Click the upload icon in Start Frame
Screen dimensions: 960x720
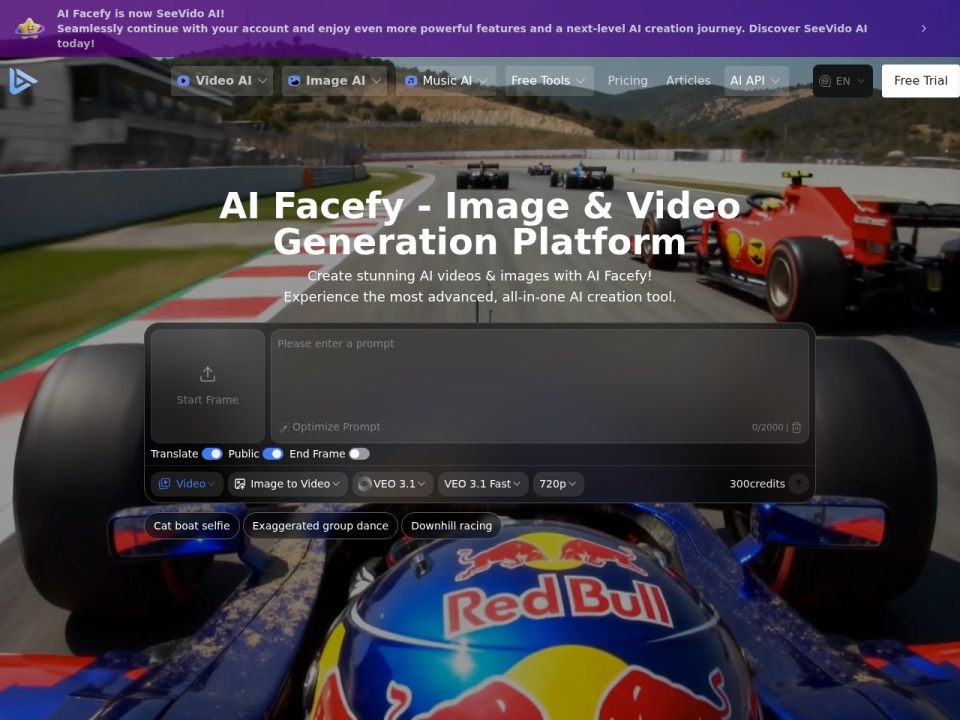pos(208,374)
